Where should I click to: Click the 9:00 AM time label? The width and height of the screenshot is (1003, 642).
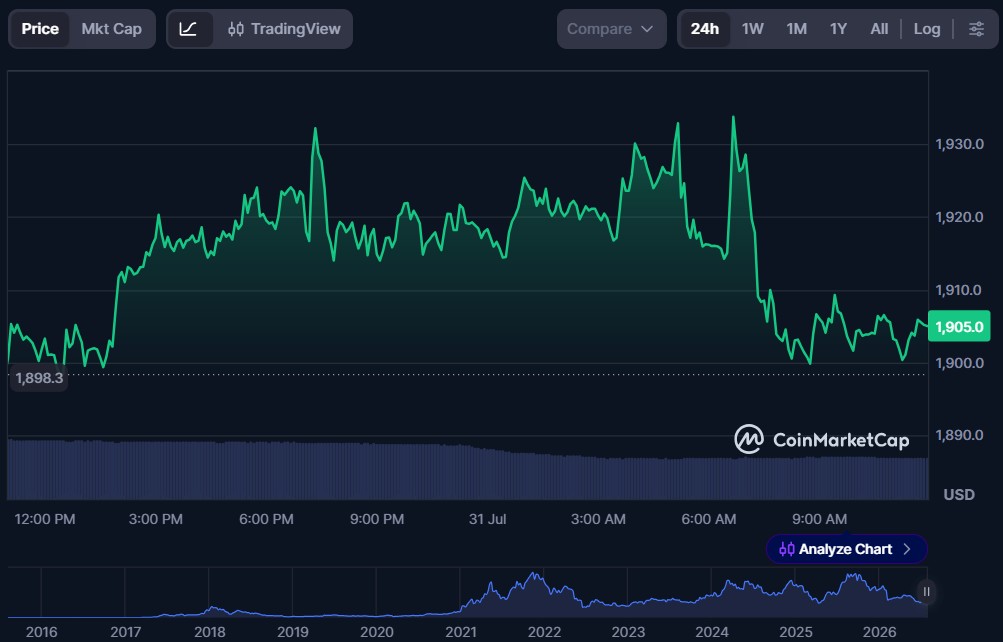[x=819, y=519]
